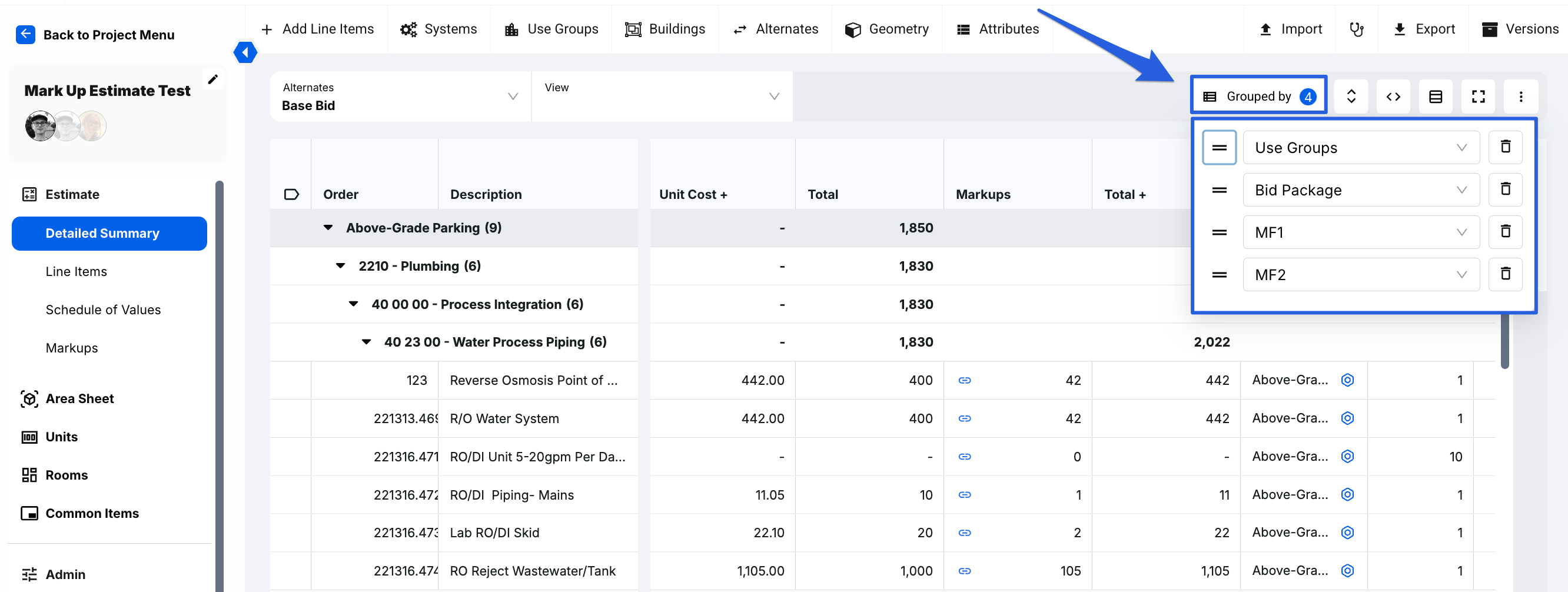Image resolution: width=1568 pixels, height=592 pixels.
Task: Grab the drag handle for MF1 grouping
Action: pyautogui.click(x=1218, y=232)
